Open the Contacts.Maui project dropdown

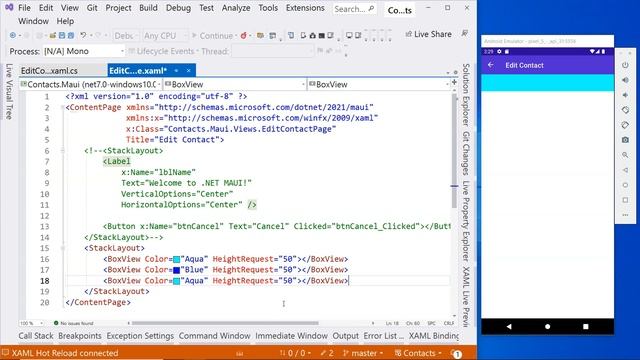[x=91, y=84]
